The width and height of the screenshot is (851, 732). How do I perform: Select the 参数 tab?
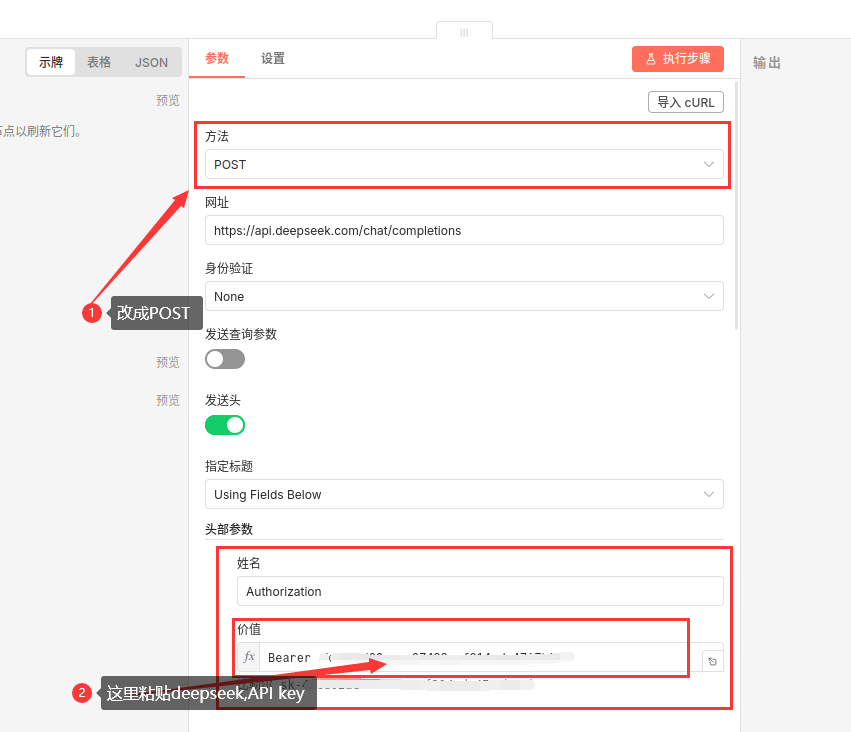[x=217, y=59]
